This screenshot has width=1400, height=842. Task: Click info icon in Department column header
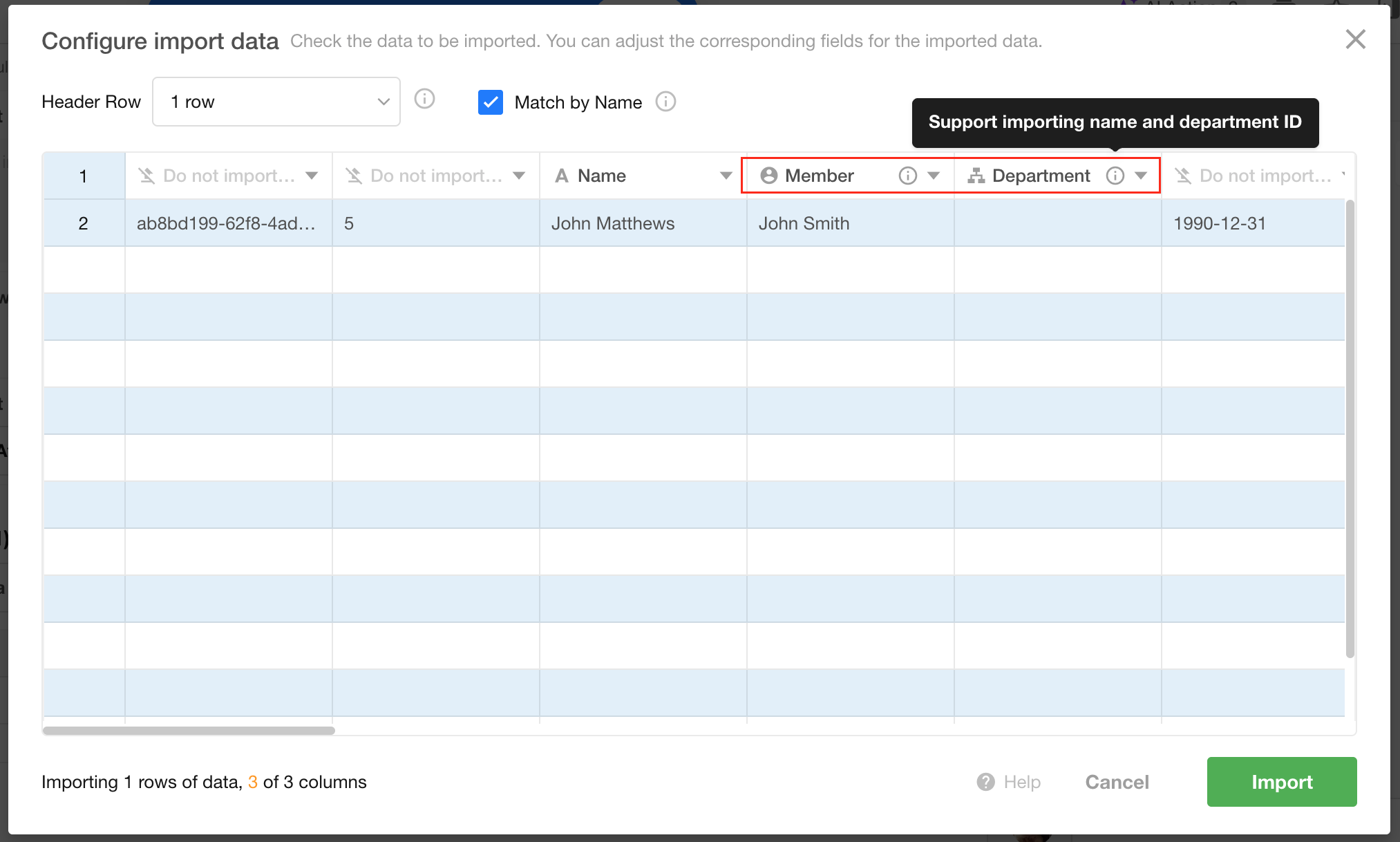[1115, 176]
